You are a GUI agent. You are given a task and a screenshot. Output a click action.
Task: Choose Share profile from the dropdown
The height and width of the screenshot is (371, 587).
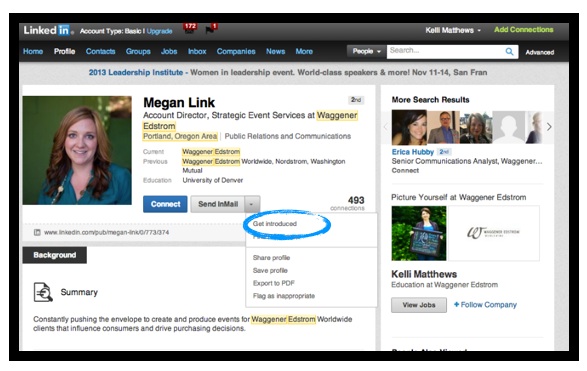pos(271,258)
